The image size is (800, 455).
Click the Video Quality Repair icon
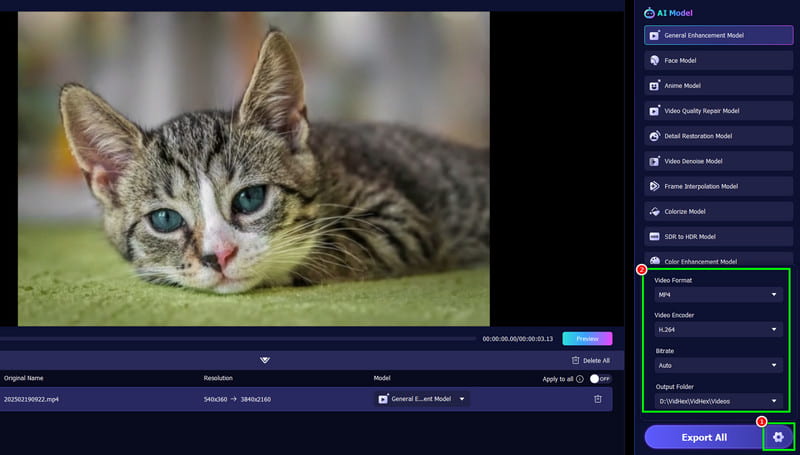[x=654, y=111]
